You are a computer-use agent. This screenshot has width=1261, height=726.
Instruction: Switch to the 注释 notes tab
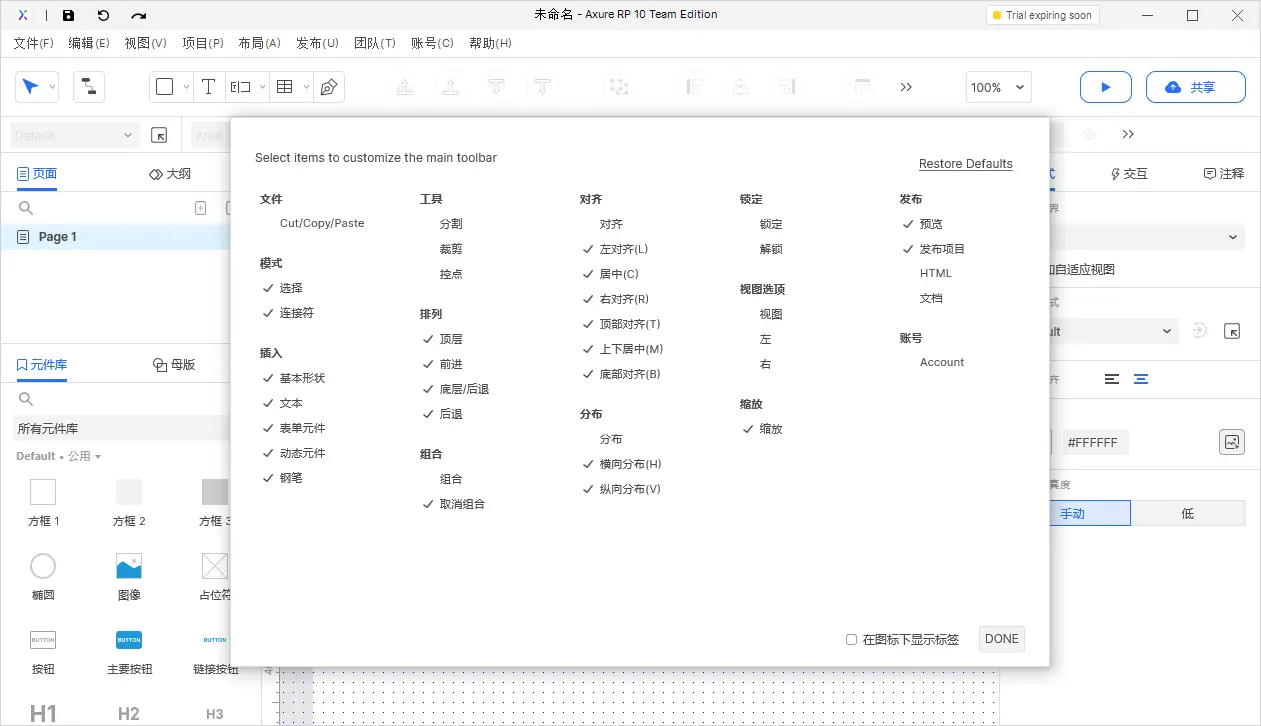click(1223, 173)
